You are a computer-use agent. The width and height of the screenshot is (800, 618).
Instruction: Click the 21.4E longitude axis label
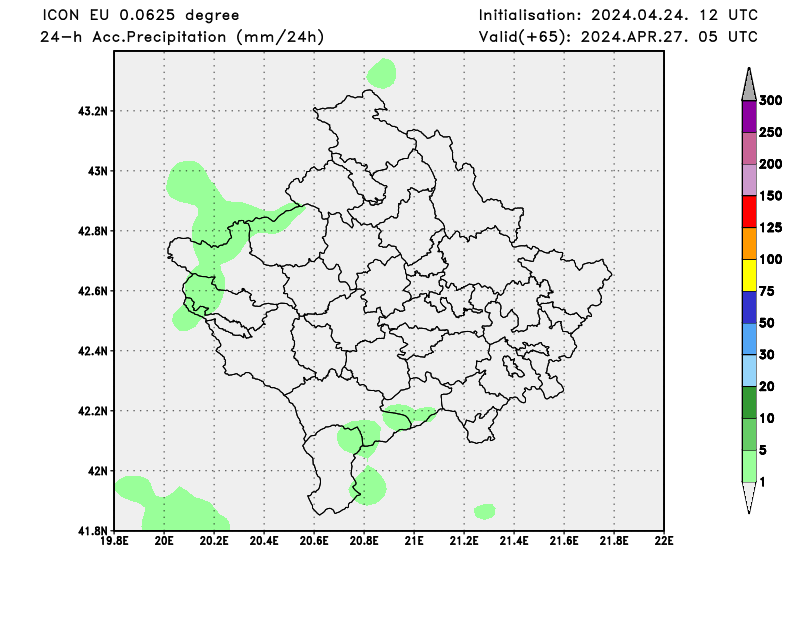pyautogui.click(x=514, y=541)
